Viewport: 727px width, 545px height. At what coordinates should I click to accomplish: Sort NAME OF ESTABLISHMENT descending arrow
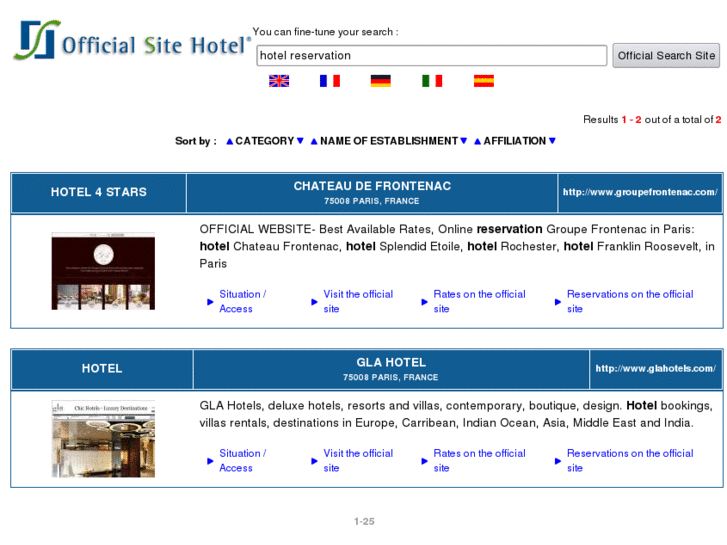464,141
